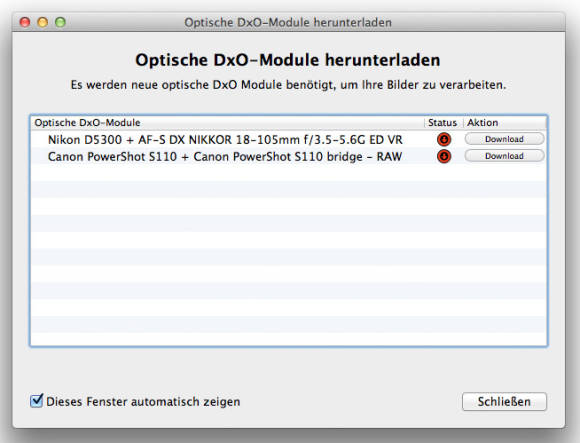The width and height of the screenshot is (580, 443).
Task: Minimize the window using the yellow button
Action: 43,22
